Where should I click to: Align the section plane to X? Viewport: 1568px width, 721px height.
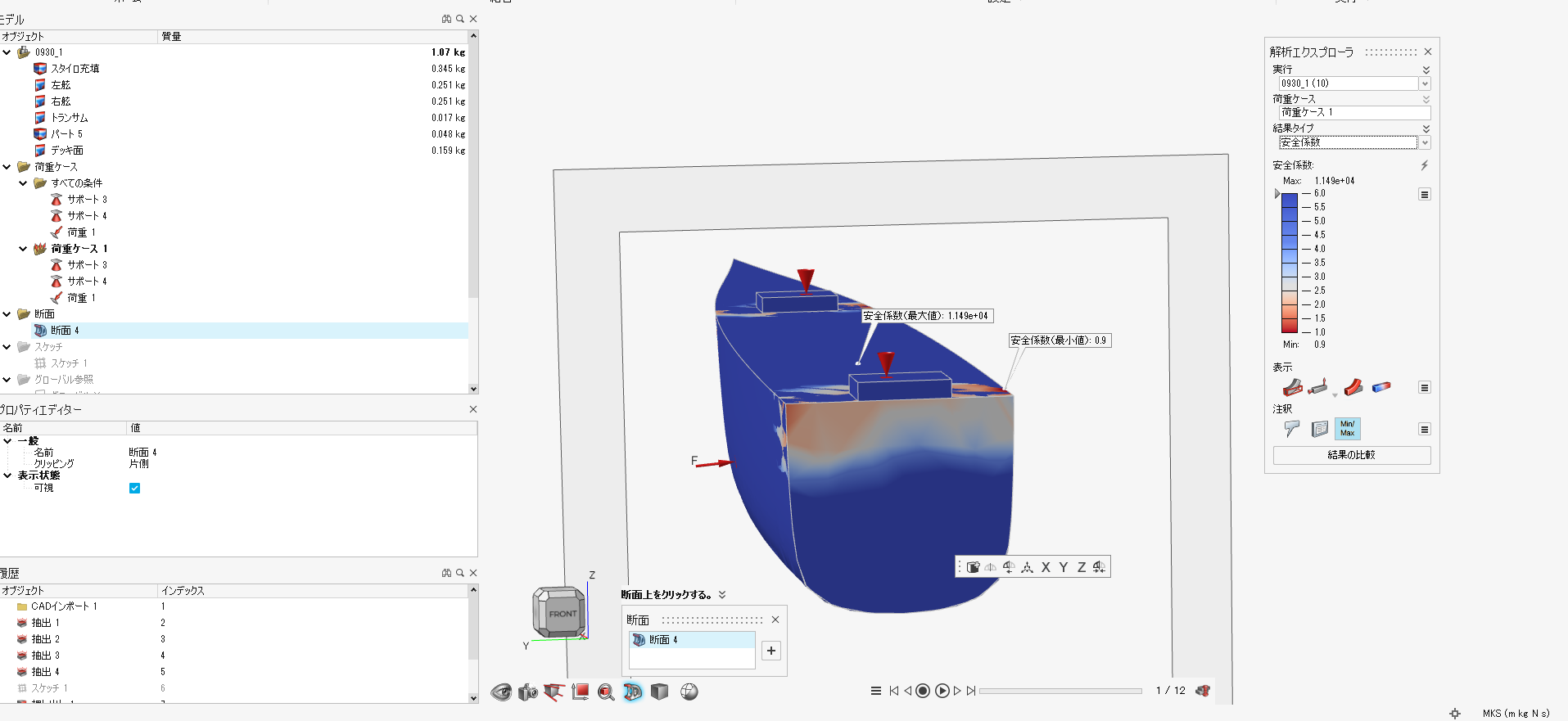1046,567
